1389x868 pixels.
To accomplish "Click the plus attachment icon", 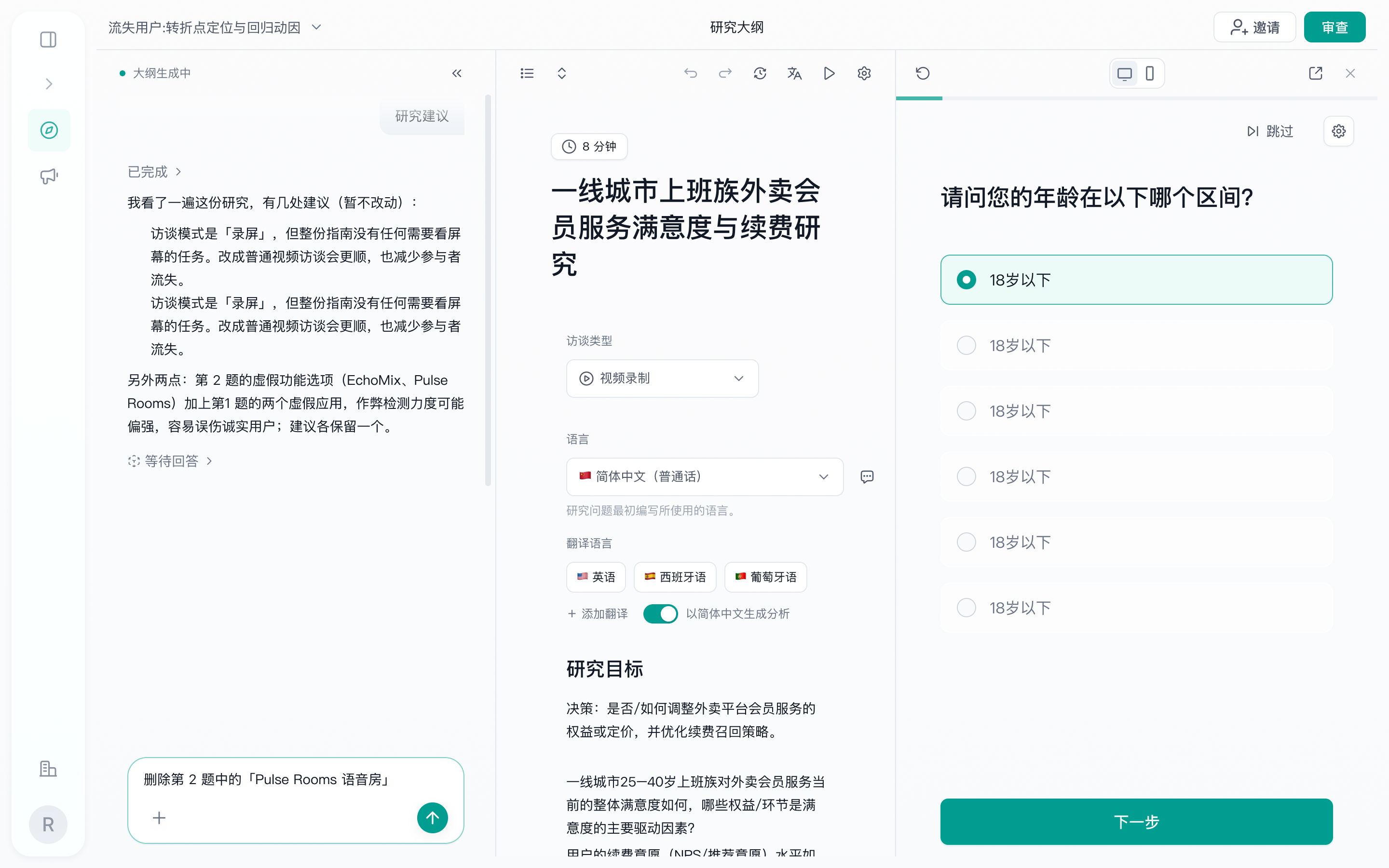I will 159,817.
